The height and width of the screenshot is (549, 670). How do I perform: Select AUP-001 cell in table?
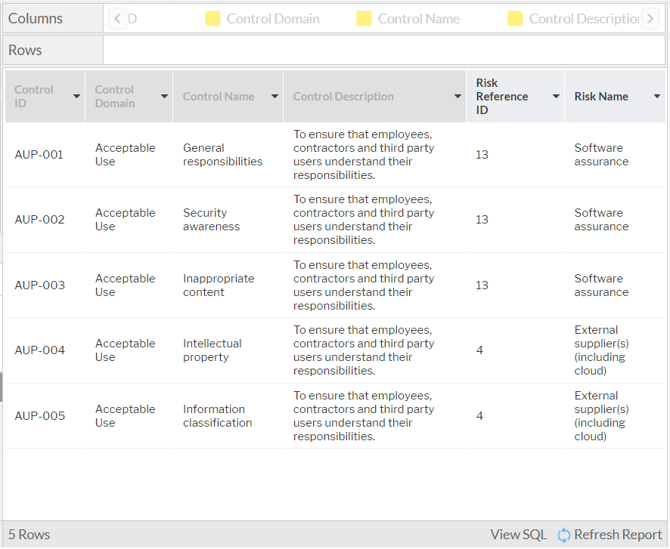(39, 155)
